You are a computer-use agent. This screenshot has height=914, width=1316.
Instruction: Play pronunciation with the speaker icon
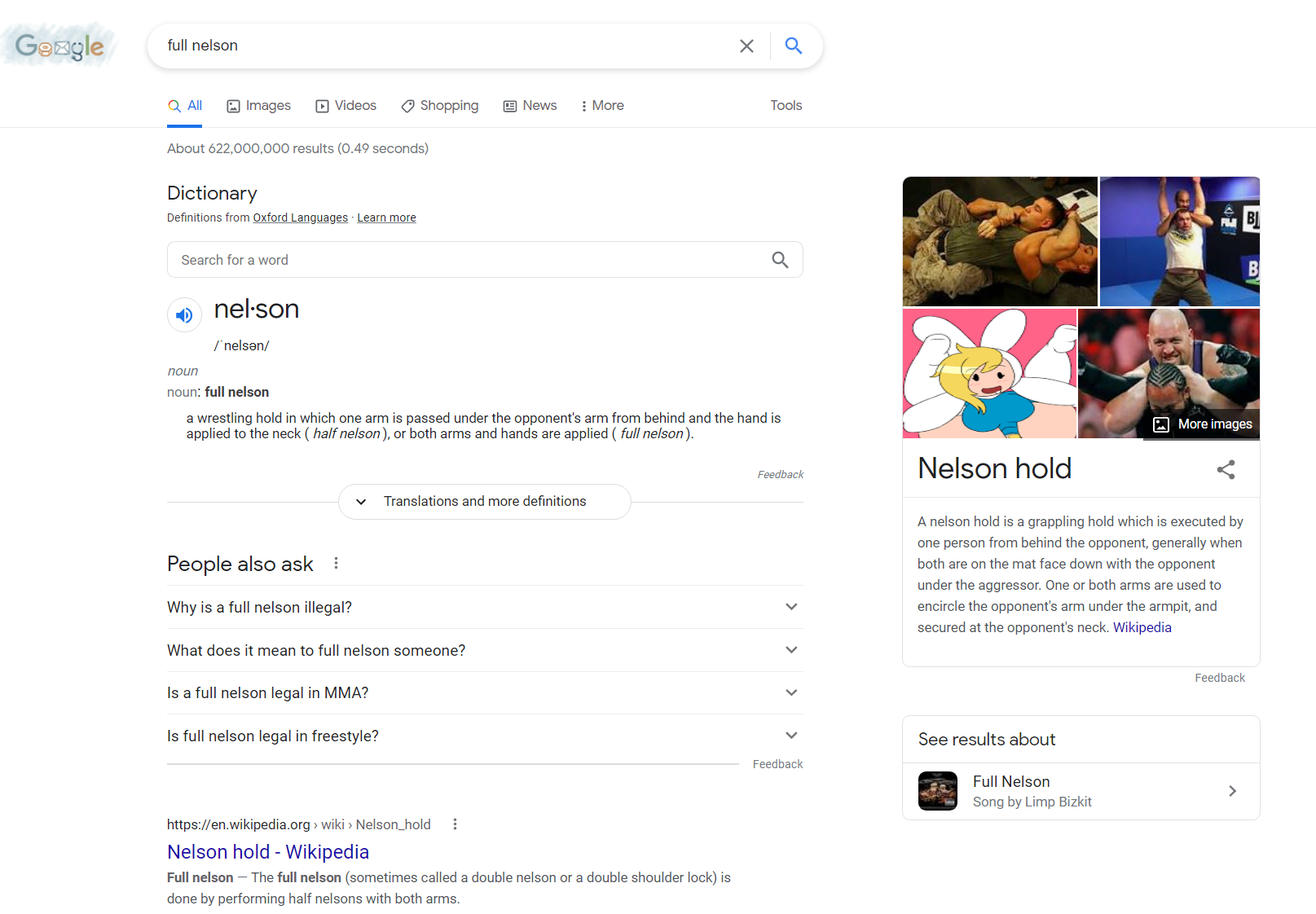coord(184,314)
